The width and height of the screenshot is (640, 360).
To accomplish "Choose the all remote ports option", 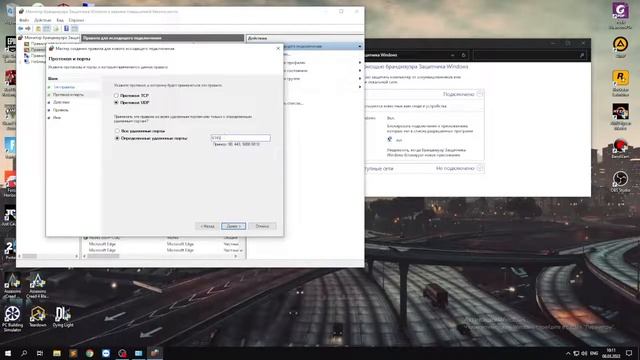I will click(x=118, y=131).
